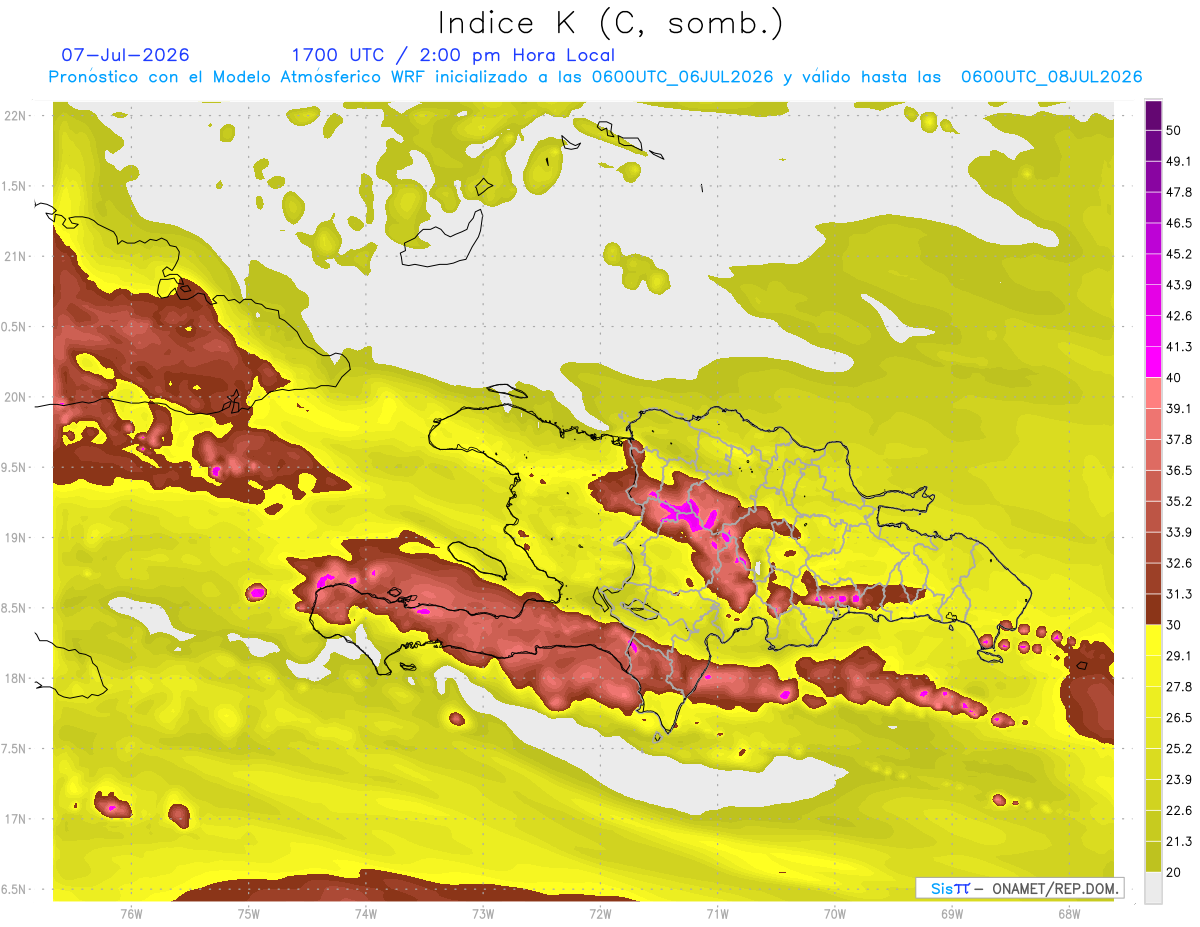Select the dark brown swatch between 30 and 31.3
The height and width of the screenshot is (927, 1200).
tap(1153, 610)
